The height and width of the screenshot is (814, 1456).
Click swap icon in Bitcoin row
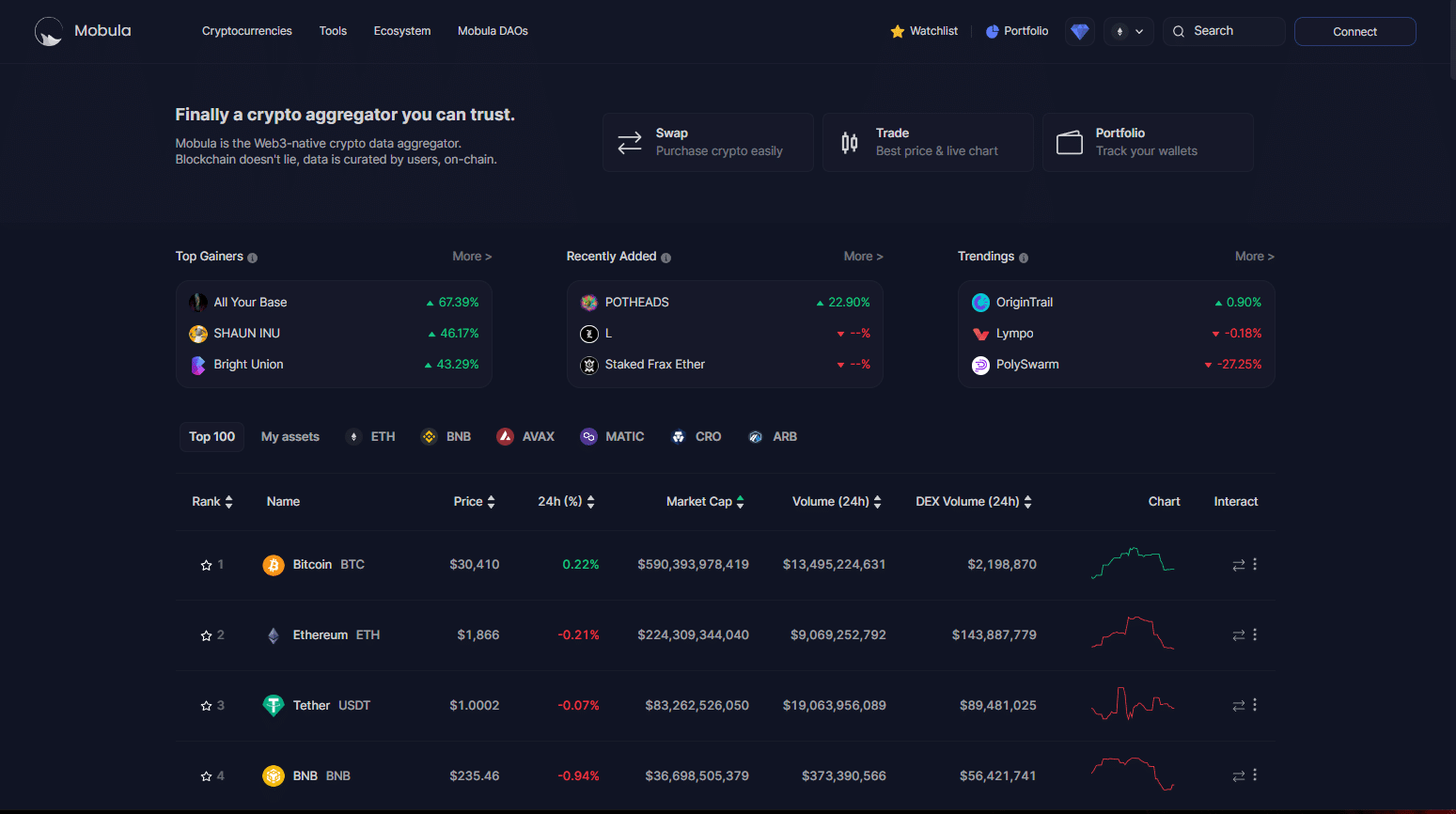[x=1239, y=565]
